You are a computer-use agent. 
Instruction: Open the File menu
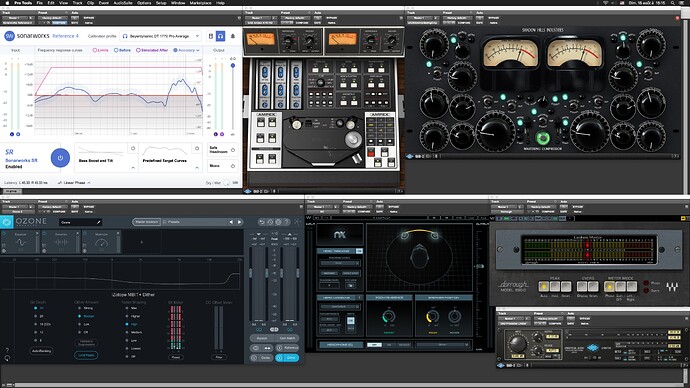40,3
